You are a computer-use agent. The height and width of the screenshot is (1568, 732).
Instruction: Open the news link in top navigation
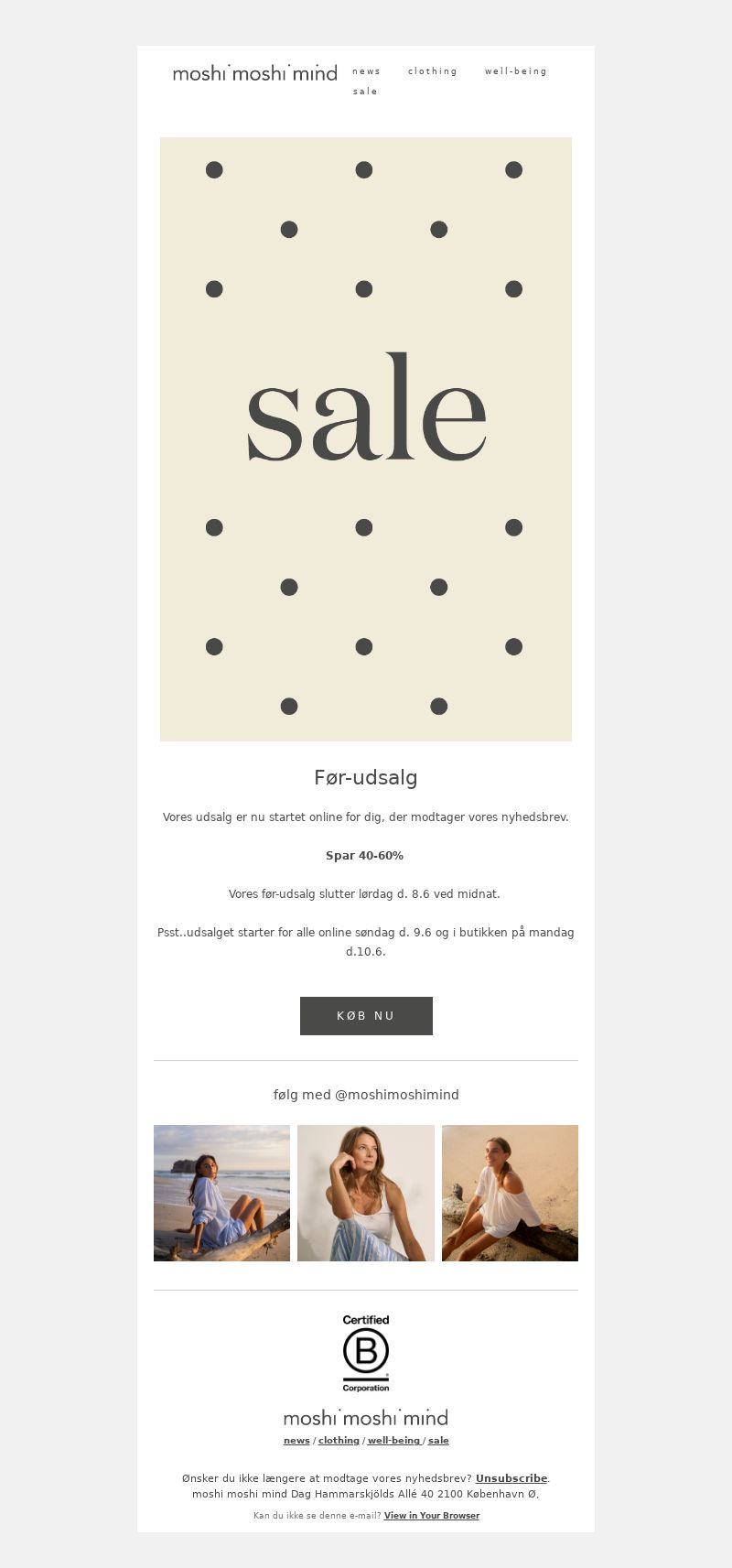[366, 71]
